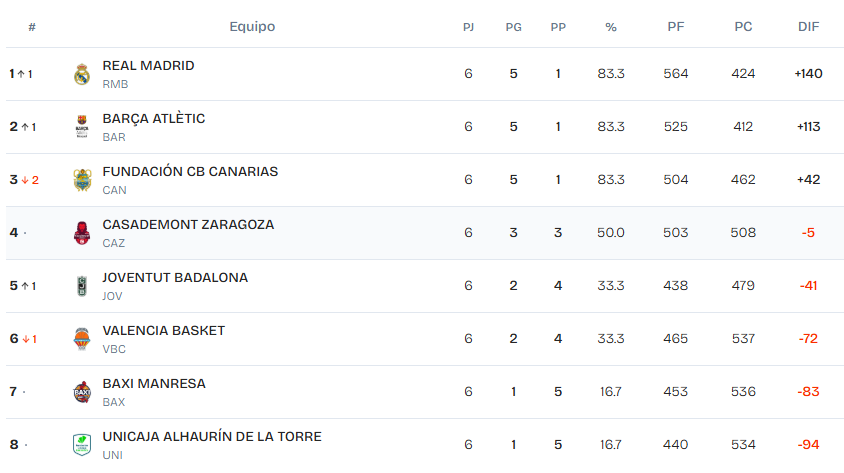
Task: Sort by the PG wins column header
Action: (x=513, y=27)
